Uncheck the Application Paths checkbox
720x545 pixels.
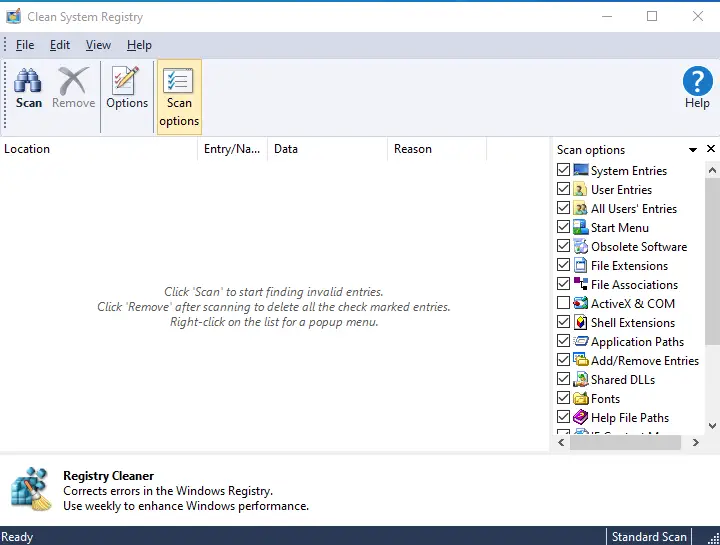click(x=563, y=341)
